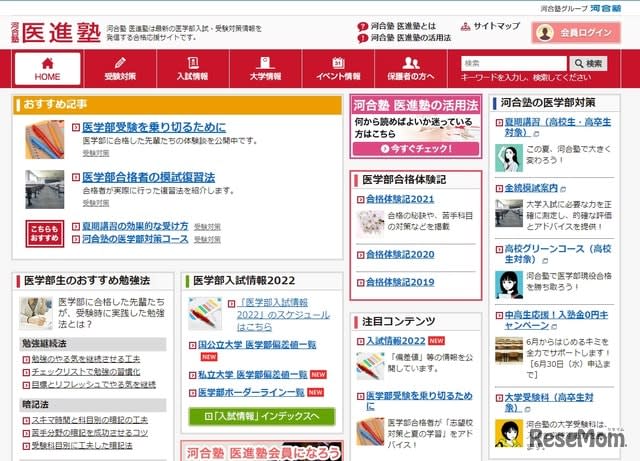Open スキマ時間と科目別の暗記の工夫 link
The width and height of the screenshot is (640, 461).
90,420
